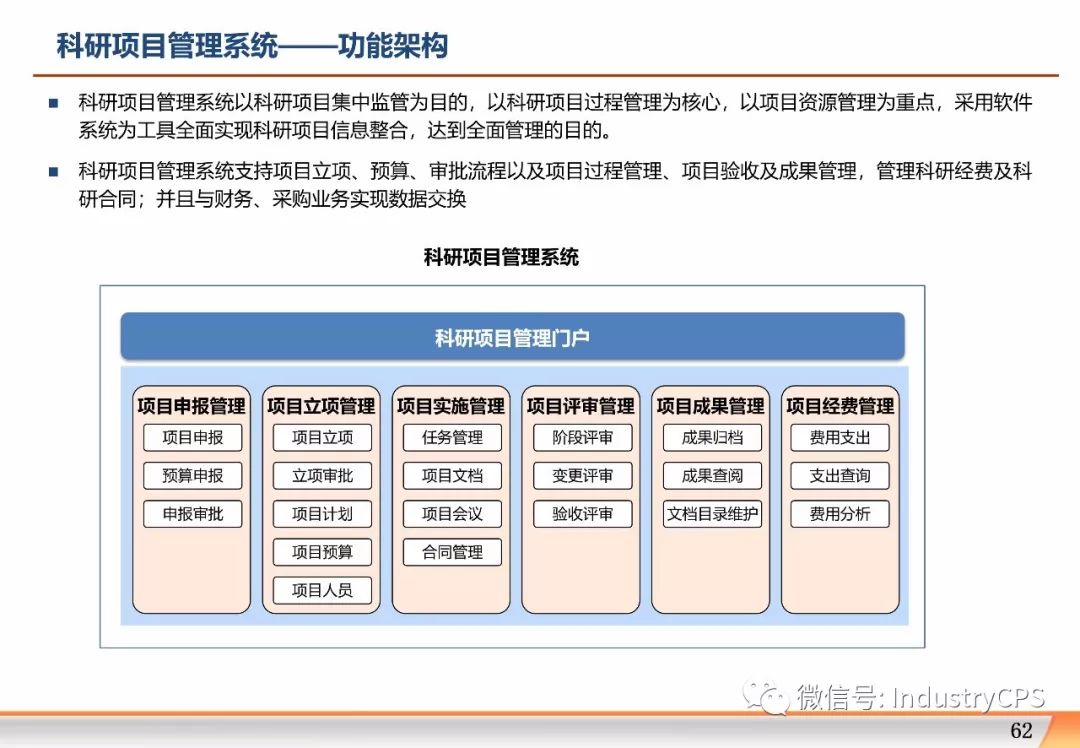Click the 科研项目管理门户 portal banner
The height and width of the screenshot is (748, 1080).
click(x=512, y=337)
